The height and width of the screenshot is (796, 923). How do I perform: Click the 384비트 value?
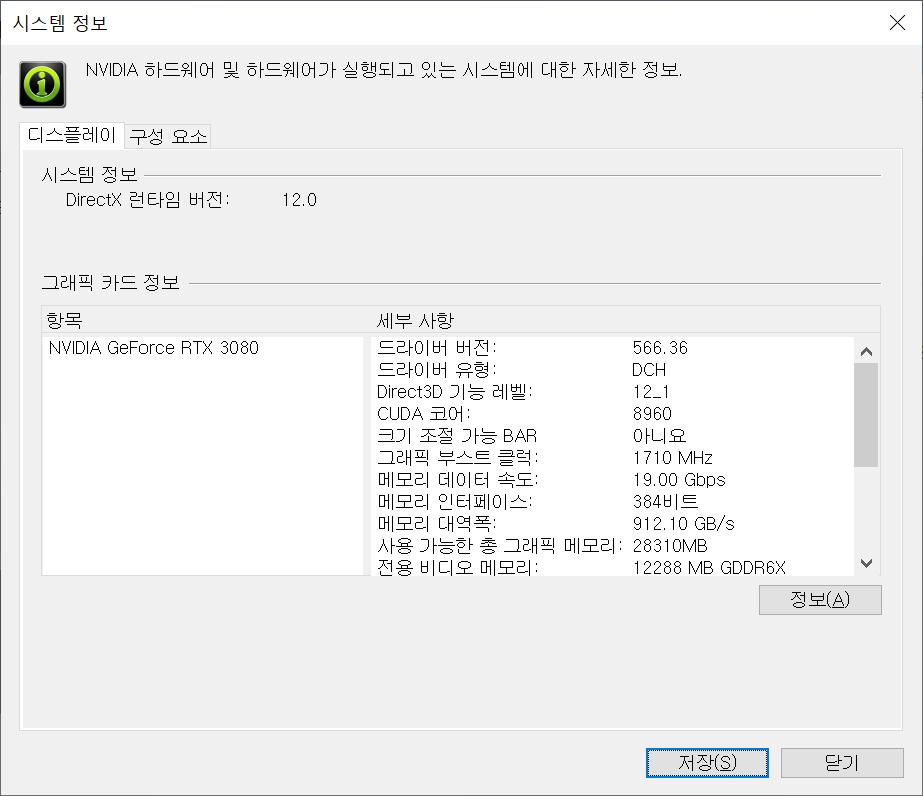point(665,502)
